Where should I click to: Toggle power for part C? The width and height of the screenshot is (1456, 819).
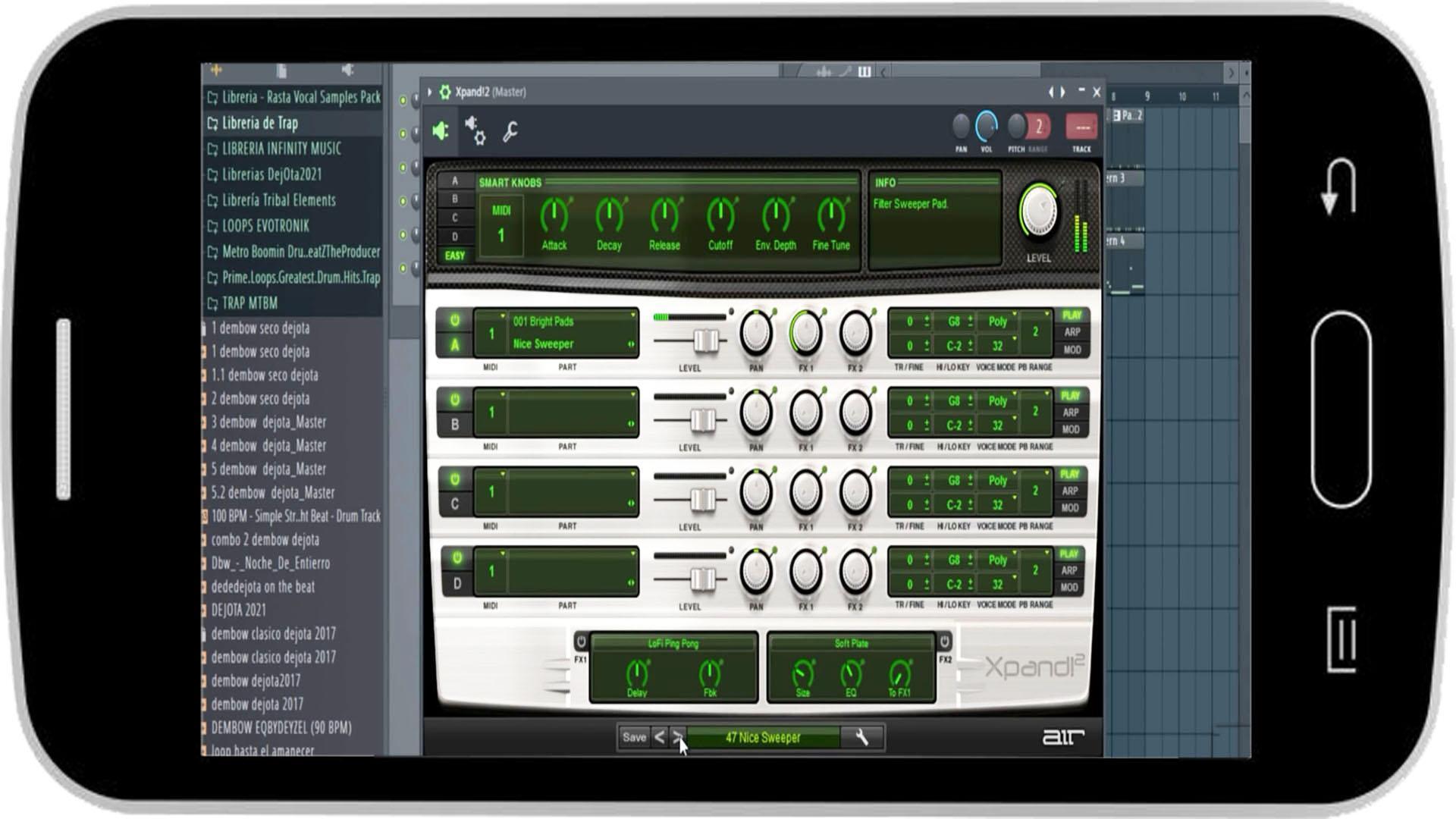(455, 479)
